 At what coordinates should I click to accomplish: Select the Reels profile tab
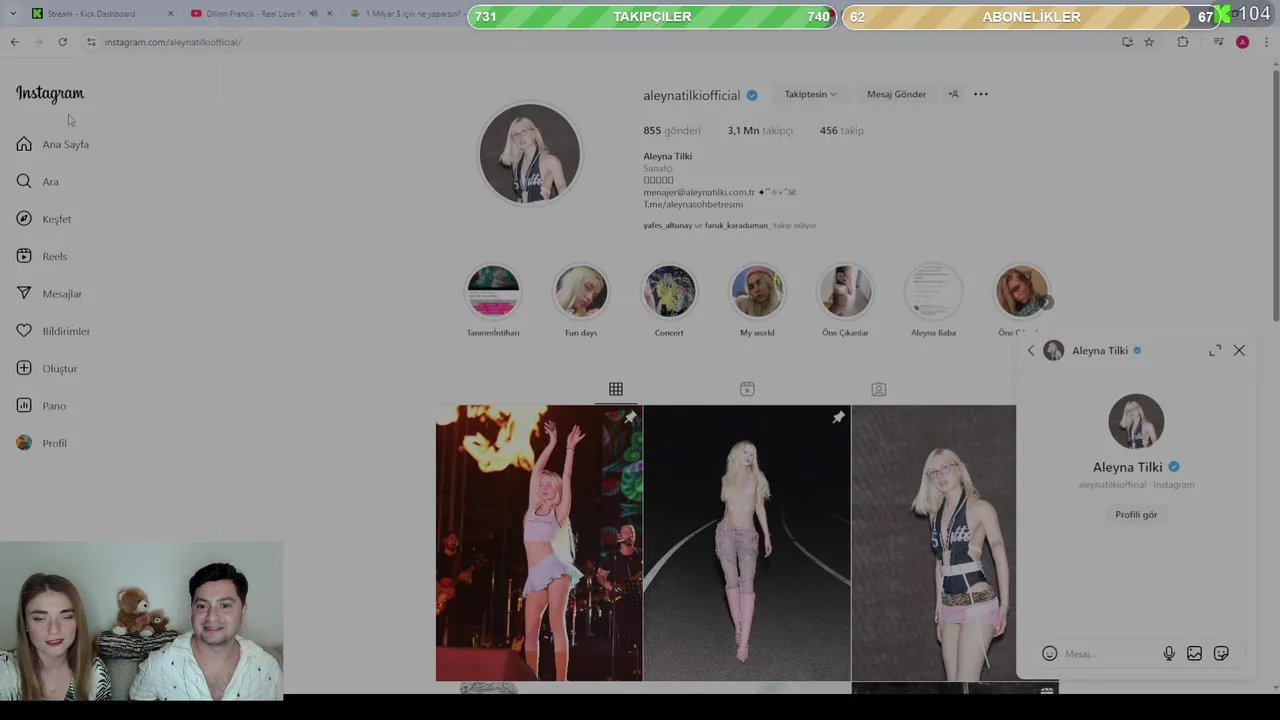click(x=747, y=389)
